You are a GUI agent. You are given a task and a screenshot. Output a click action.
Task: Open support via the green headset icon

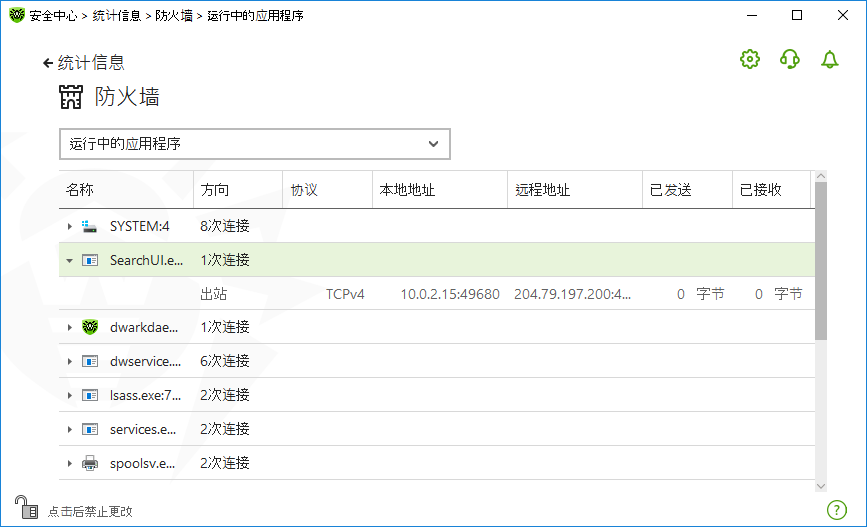(x=790, y=59)
